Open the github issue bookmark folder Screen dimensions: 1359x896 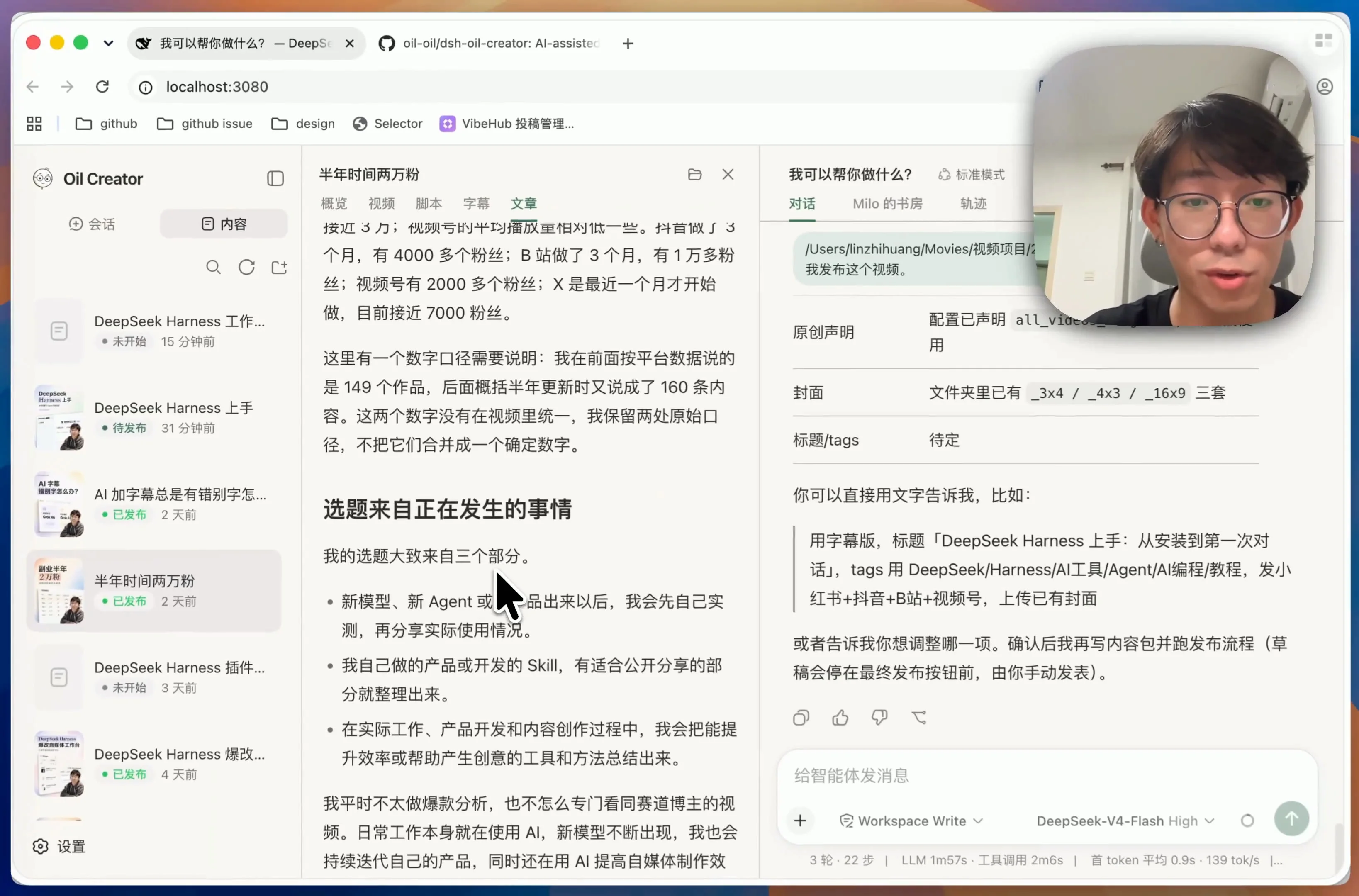point(205,124)
